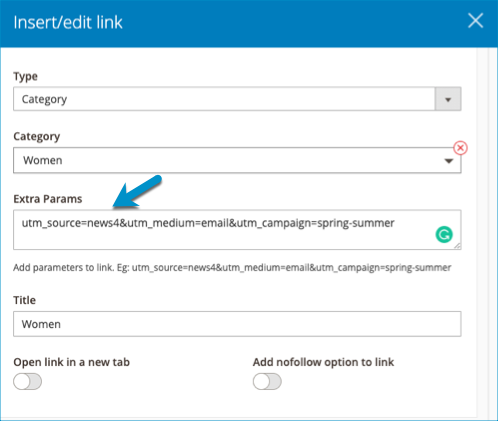
Task: Open the Category selector showing Women
Action: pyautogui.click(x=237, y=160)
